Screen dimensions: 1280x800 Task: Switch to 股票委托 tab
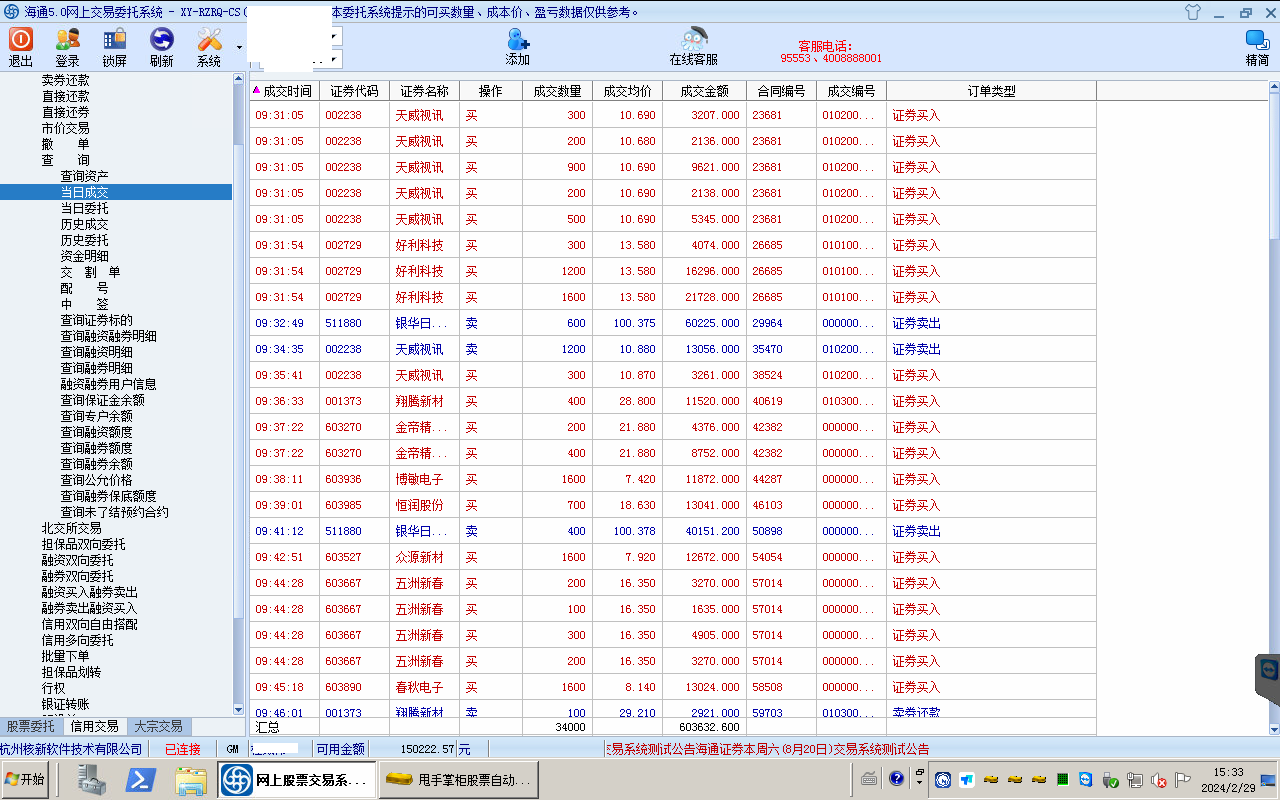click(31, 727)
